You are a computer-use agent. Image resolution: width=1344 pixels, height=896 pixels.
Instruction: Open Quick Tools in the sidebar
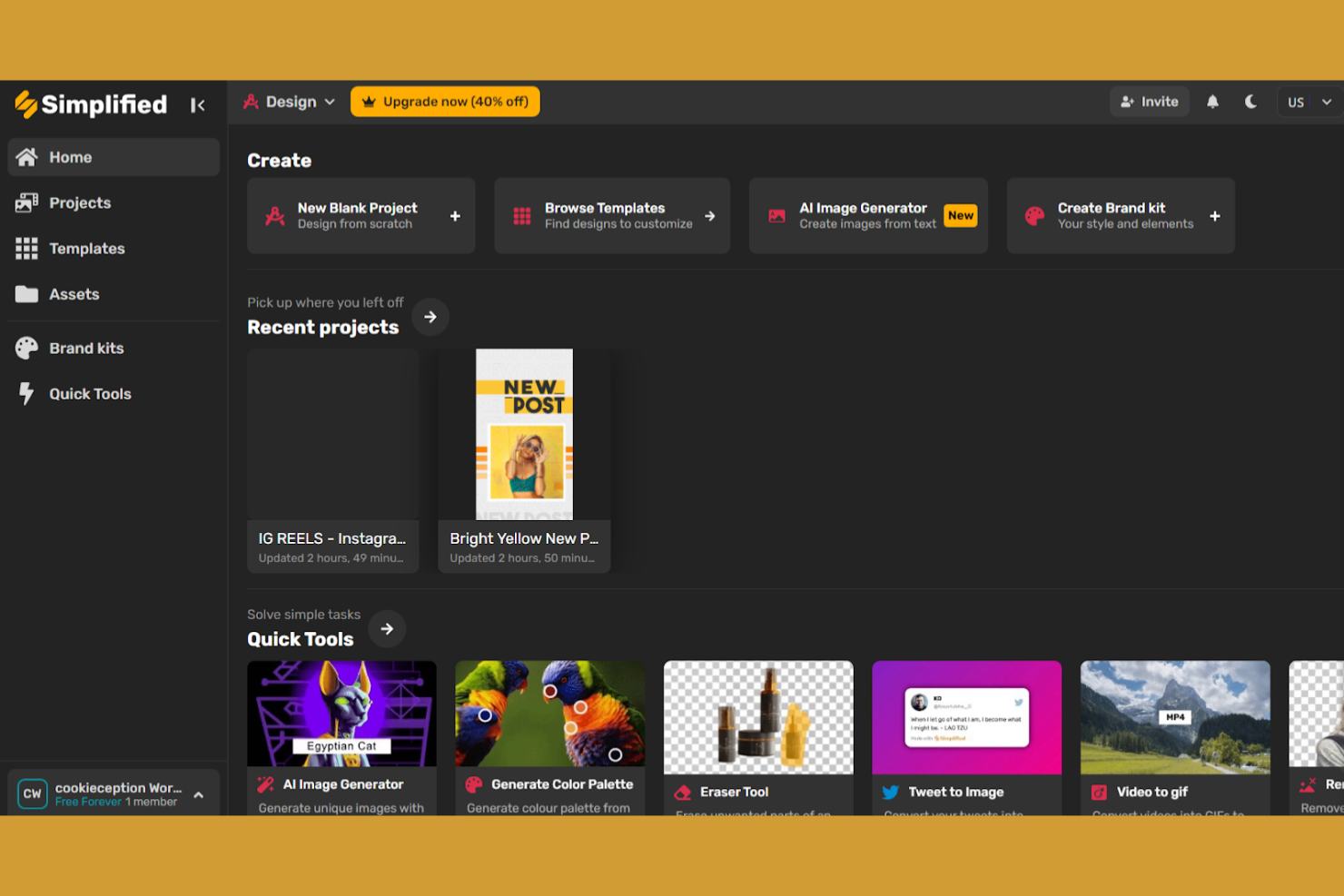(x=90, y=394)
